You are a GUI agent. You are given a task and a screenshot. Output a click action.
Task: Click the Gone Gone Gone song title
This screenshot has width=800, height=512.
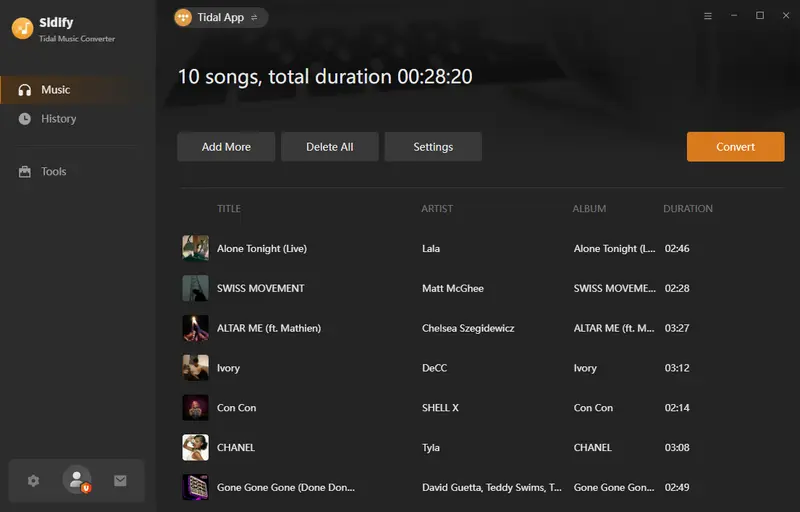(286, 488)
